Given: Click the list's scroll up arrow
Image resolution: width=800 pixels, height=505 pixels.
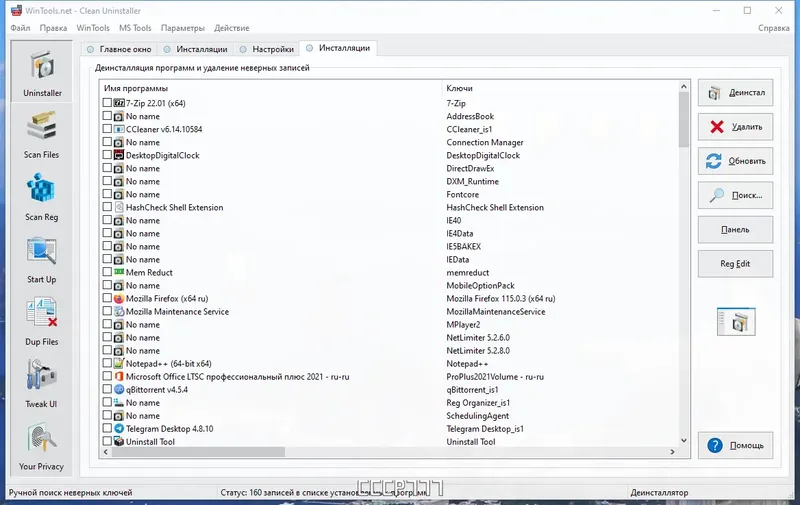Looking at the screenshot, I should [x=684, y=87].
